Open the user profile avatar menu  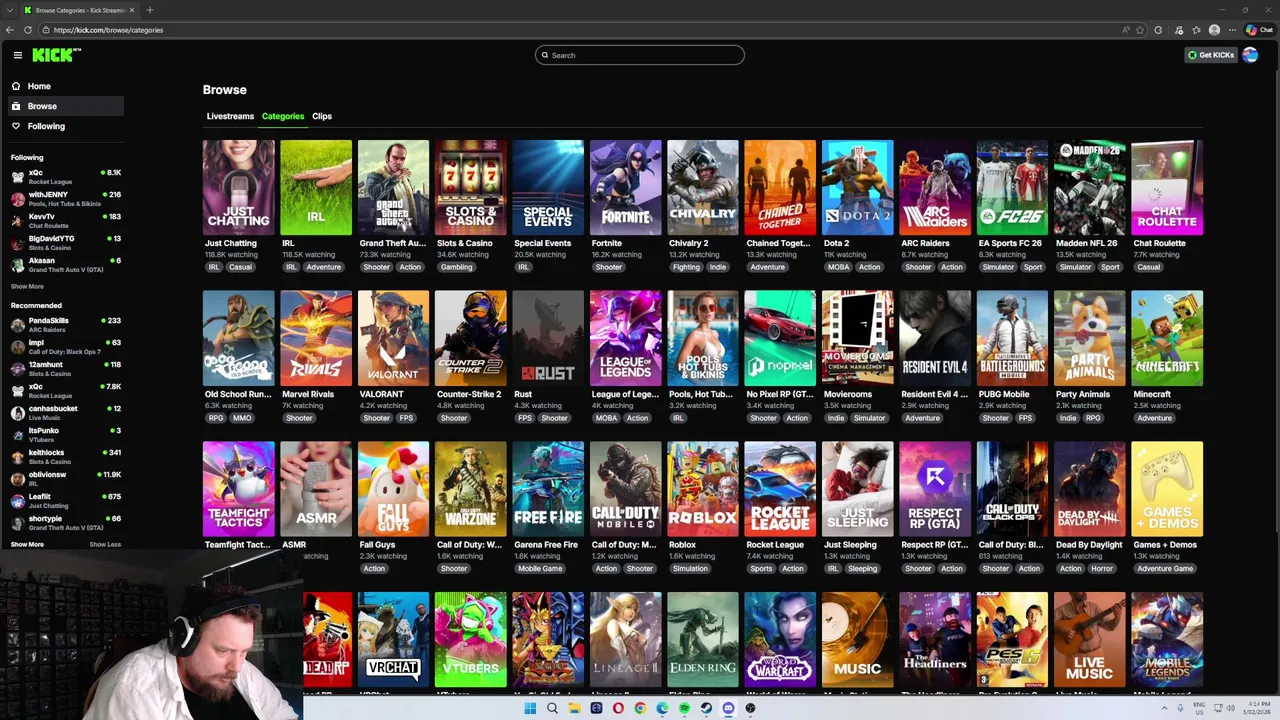pyautogui.click(x=1250, y=55)
